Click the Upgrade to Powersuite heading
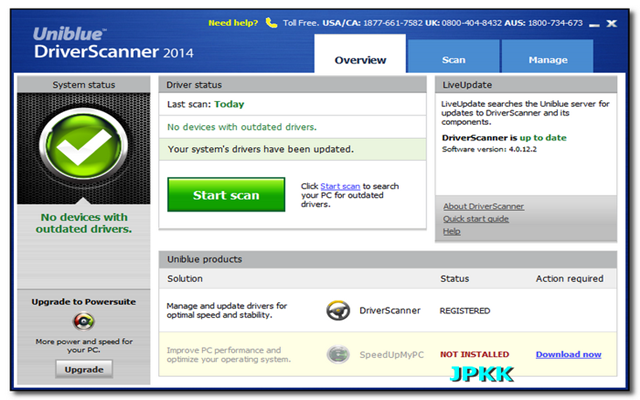Screen dimensions: 640x400 click(x=84, y=302)
